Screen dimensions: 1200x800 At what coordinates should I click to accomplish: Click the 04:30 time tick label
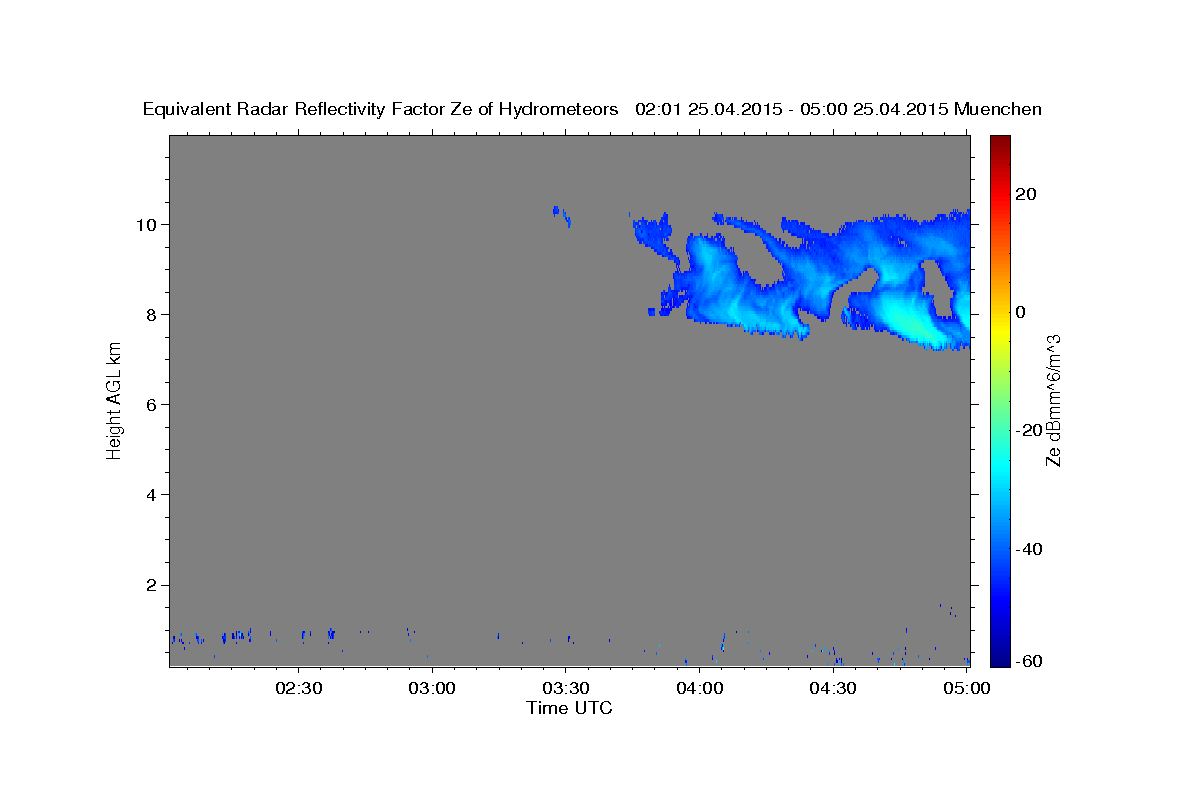pyautogui.click(x=833, y=688)
